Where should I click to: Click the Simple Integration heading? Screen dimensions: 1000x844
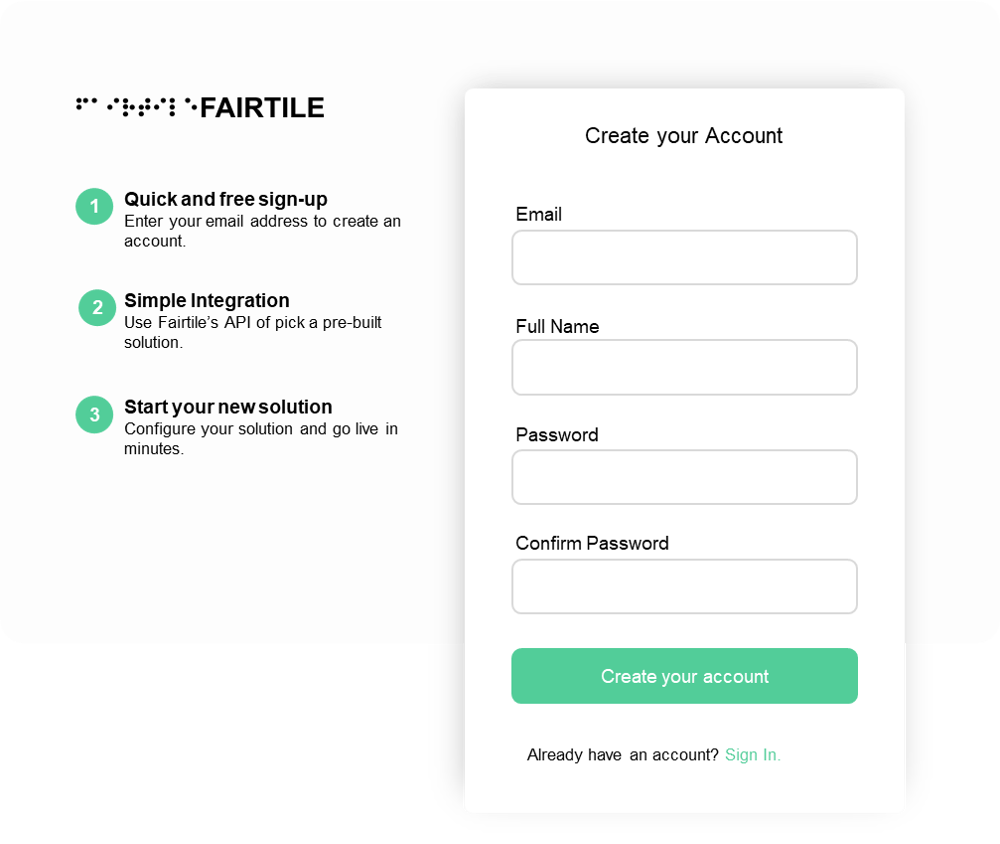(207, 300)
